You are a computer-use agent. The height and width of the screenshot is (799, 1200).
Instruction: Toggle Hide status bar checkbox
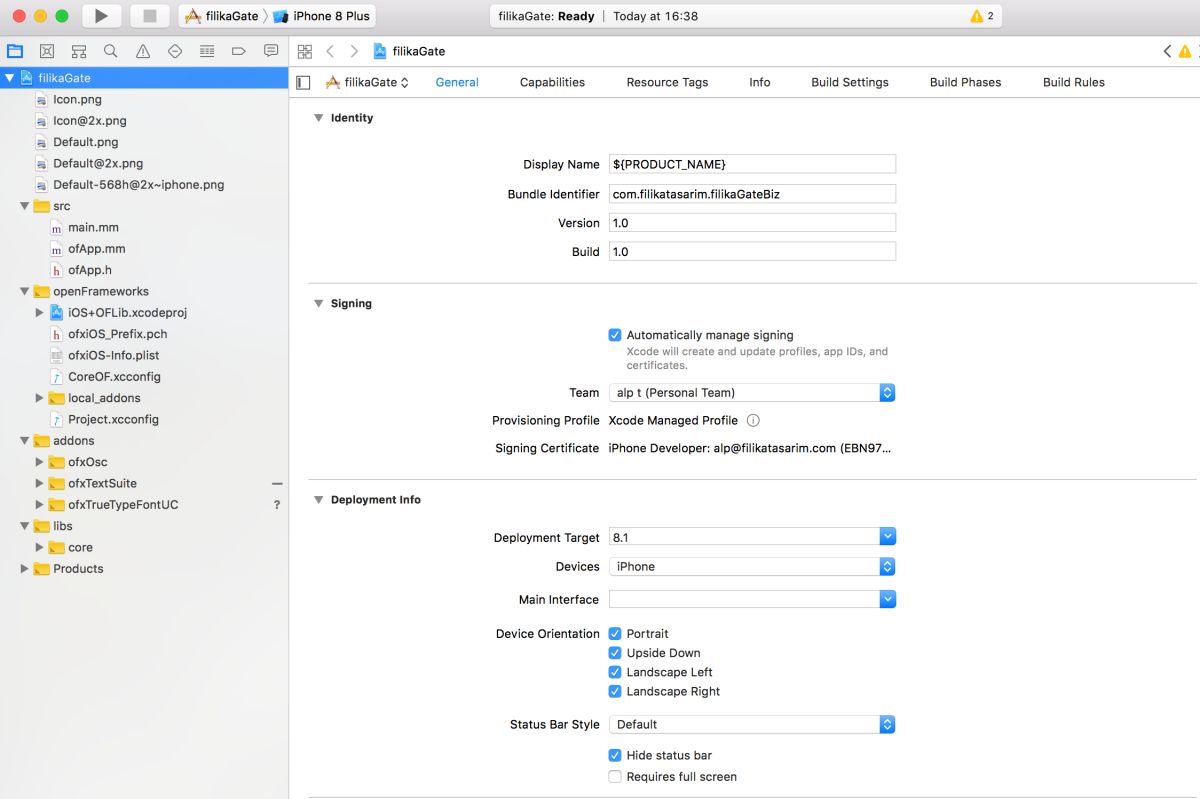click(x=615, y=756)
